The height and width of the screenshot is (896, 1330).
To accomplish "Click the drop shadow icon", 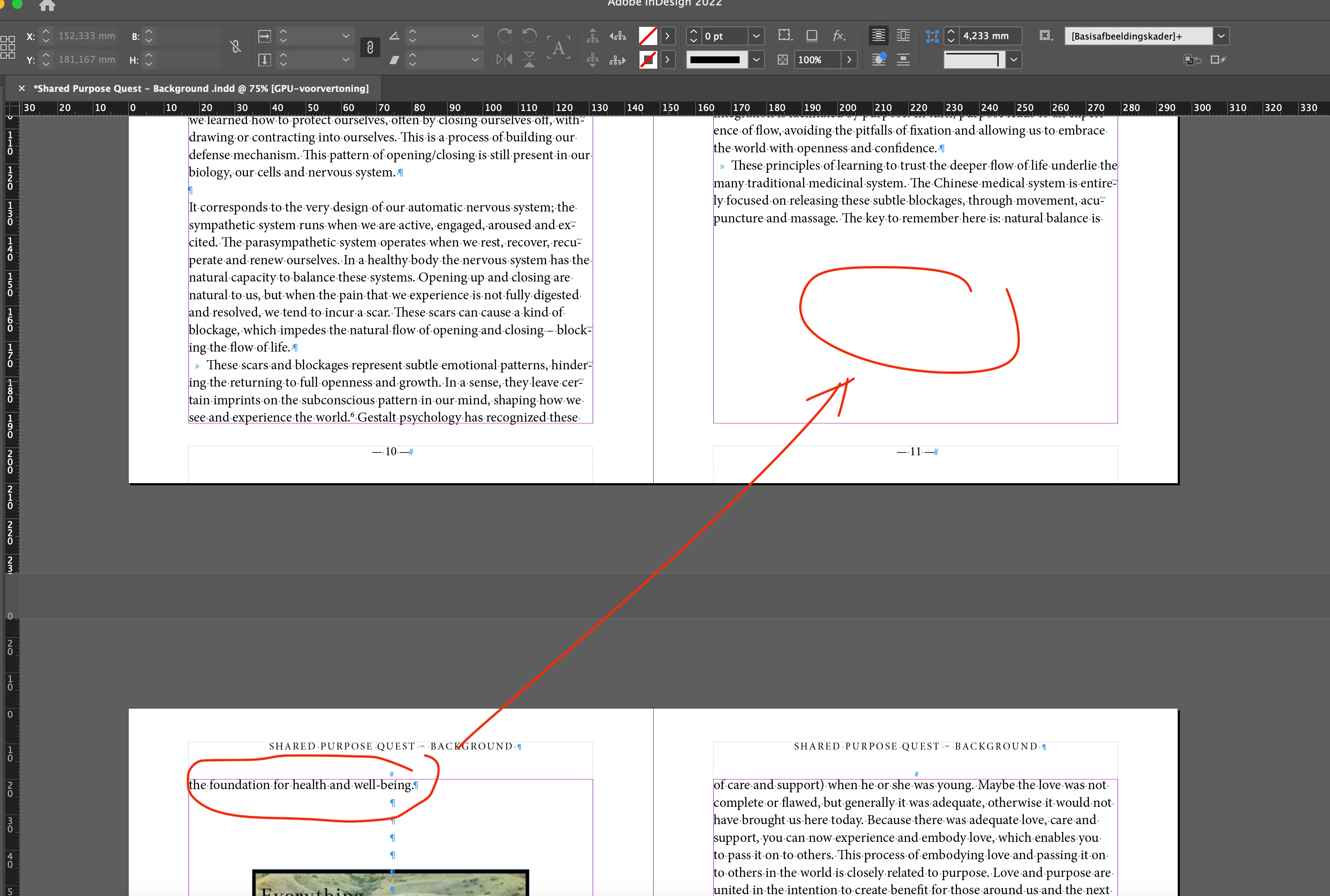I will click(811, 35).
